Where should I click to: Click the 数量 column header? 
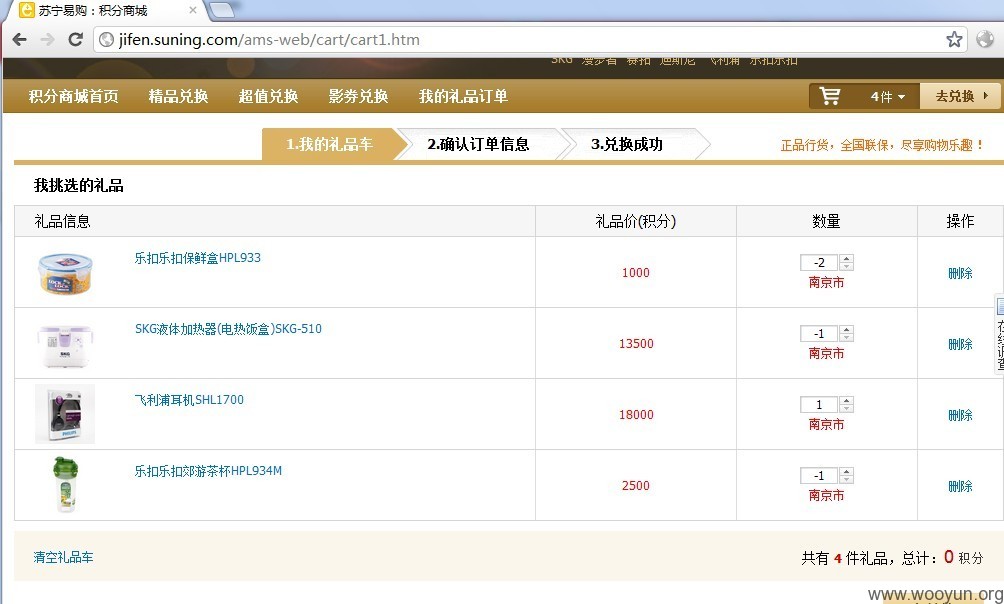click(x=826, y=222)
